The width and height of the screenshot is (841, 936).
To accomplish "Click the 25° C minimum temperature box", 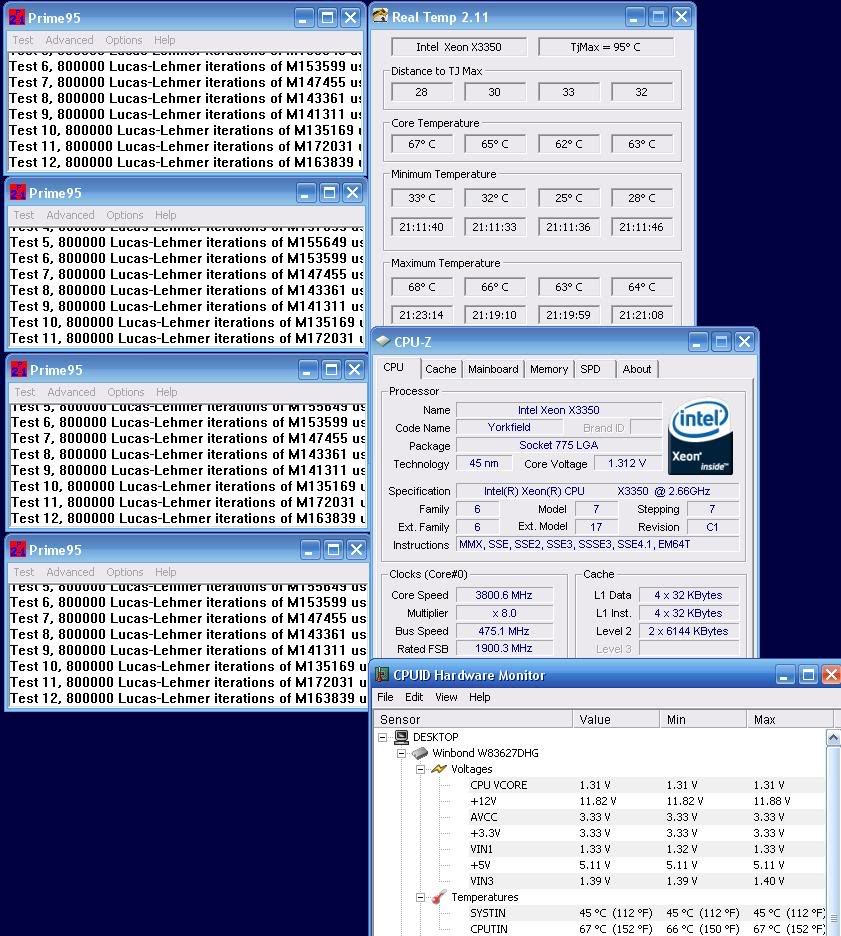I will [568, 198].
